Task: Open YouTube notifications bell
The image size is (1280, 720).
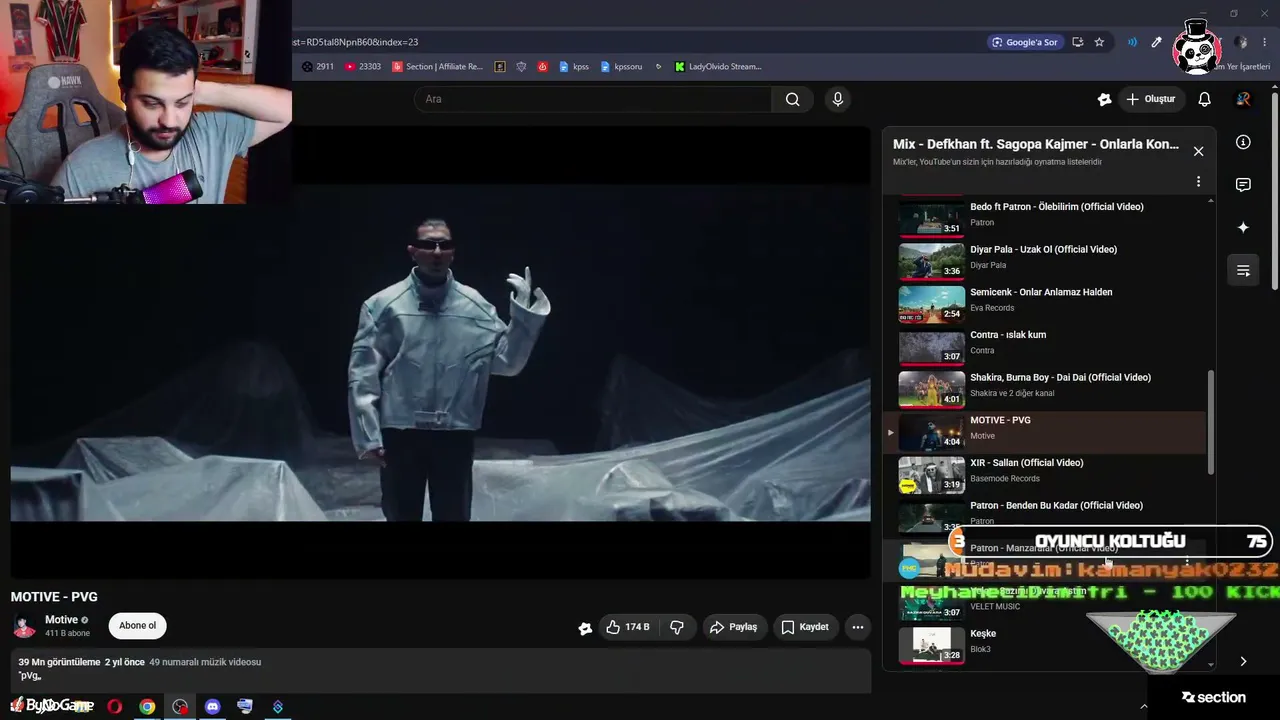Action: point(1205,99)
